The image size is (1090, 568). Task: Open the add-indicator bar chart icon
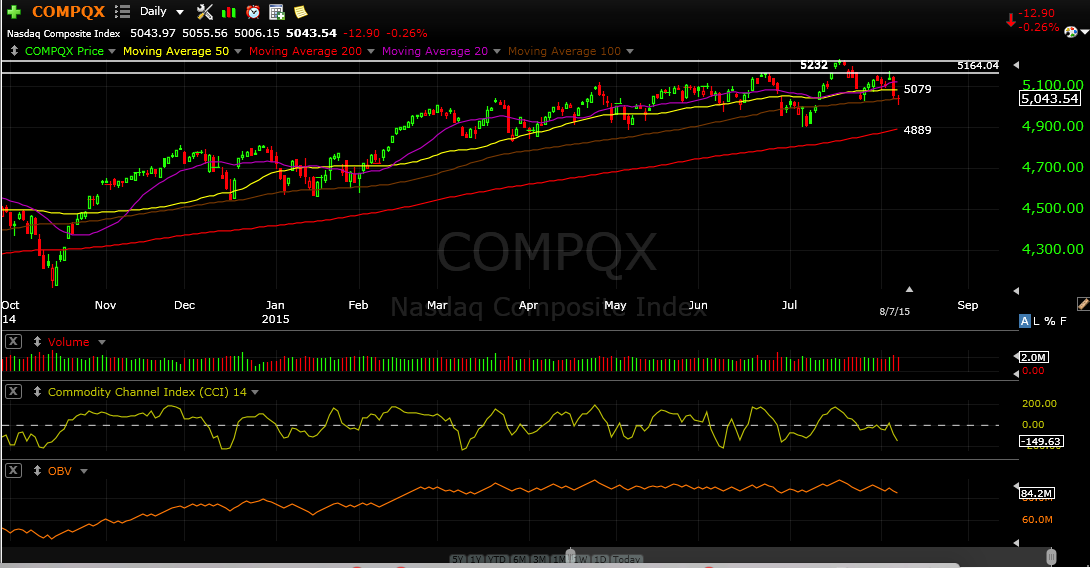228,12
